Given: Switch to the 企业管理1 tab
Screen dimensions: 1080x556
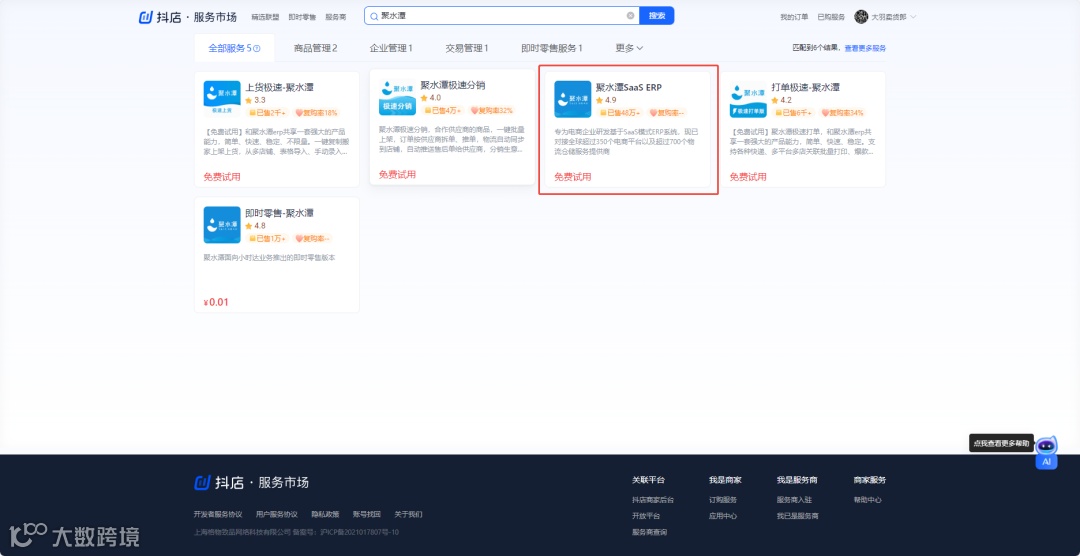Looking at the screenshot, I should (391, 48).
